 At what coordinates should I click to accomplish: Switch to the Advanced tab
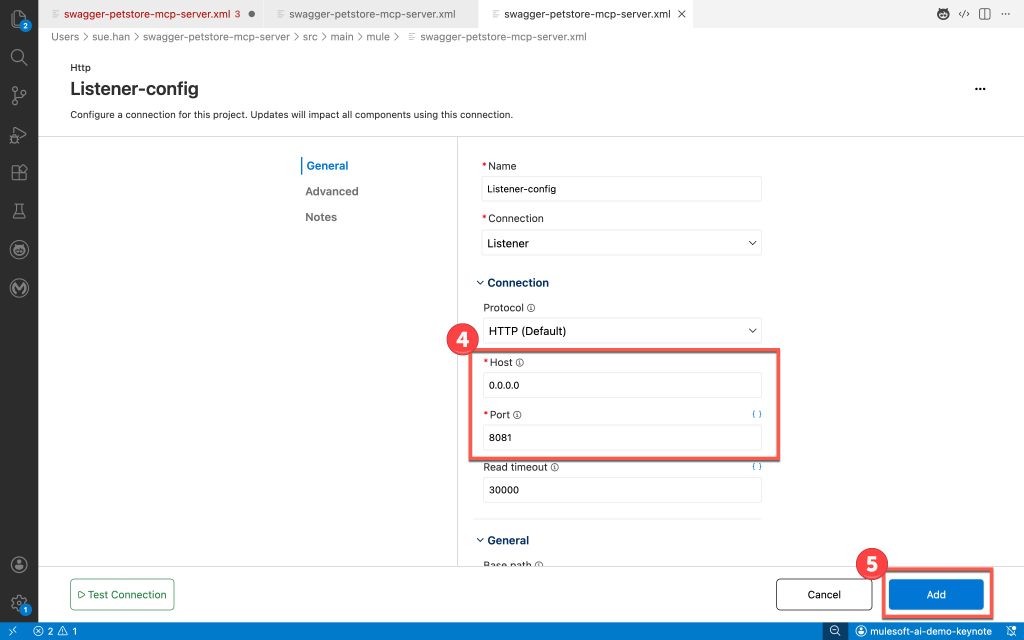point(332,191)
